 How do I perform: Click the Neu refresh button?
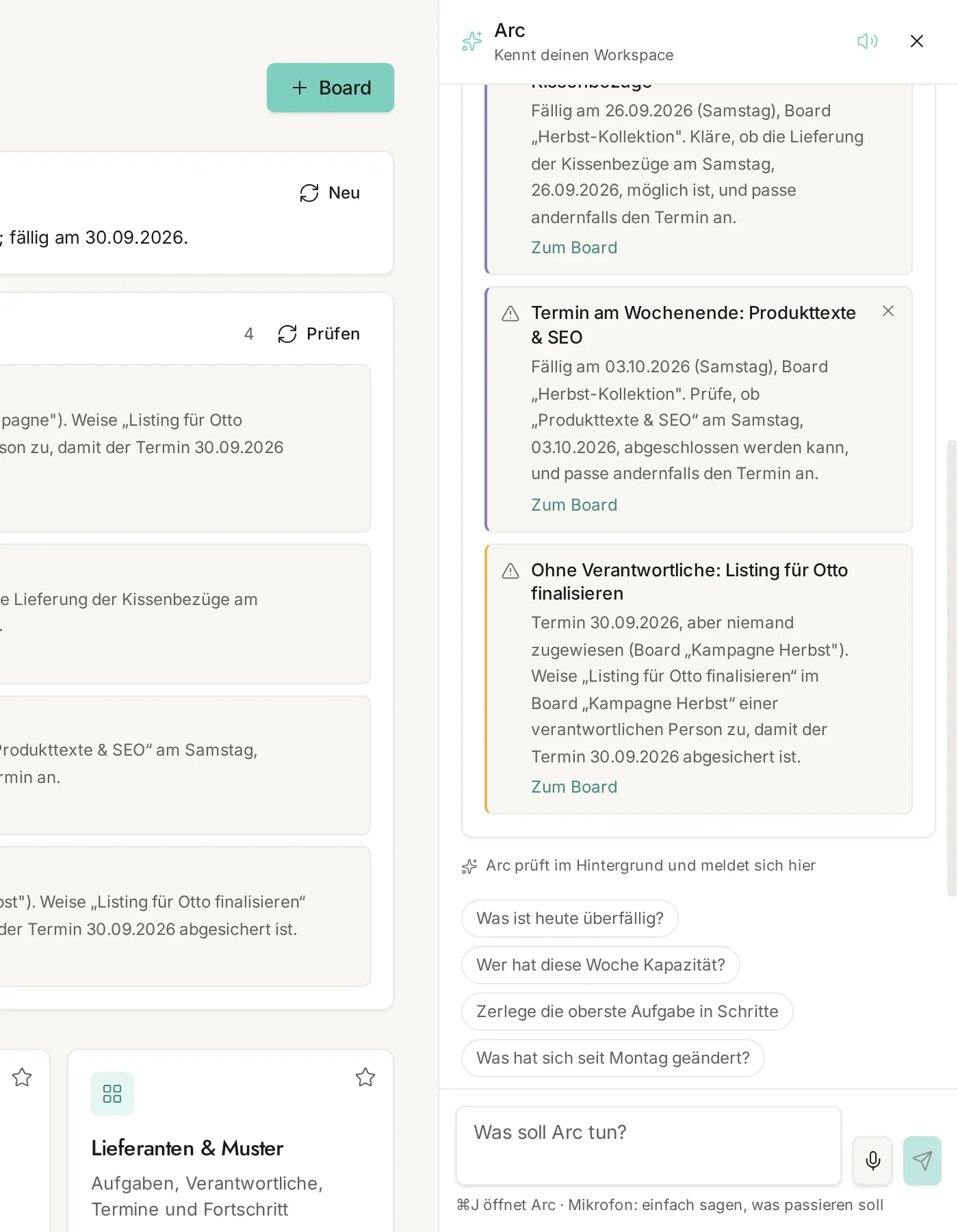[x=330, y=193]
